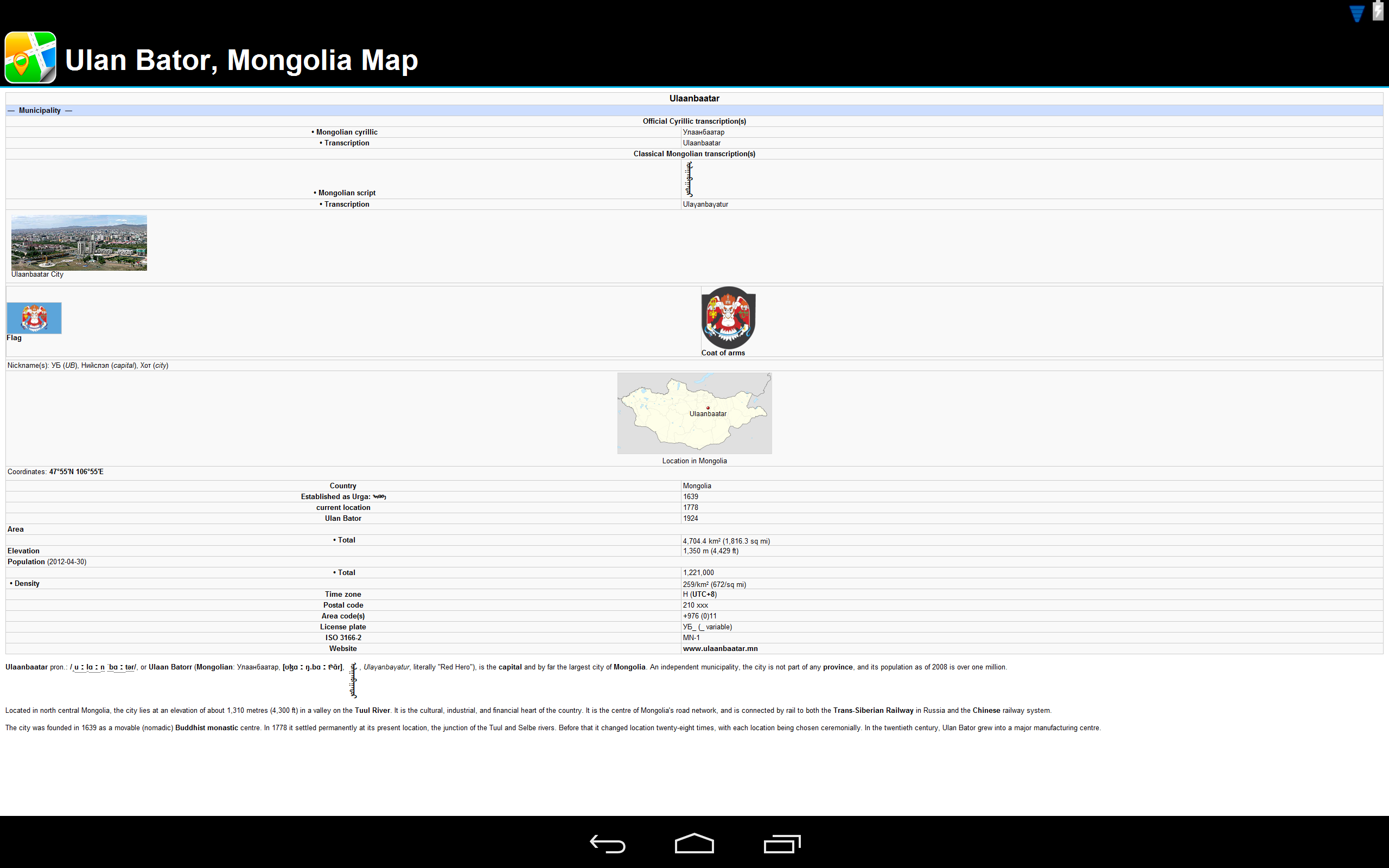Open the recent apps overview button
This screenshot has height=868, width=1389.
point(782,843)
